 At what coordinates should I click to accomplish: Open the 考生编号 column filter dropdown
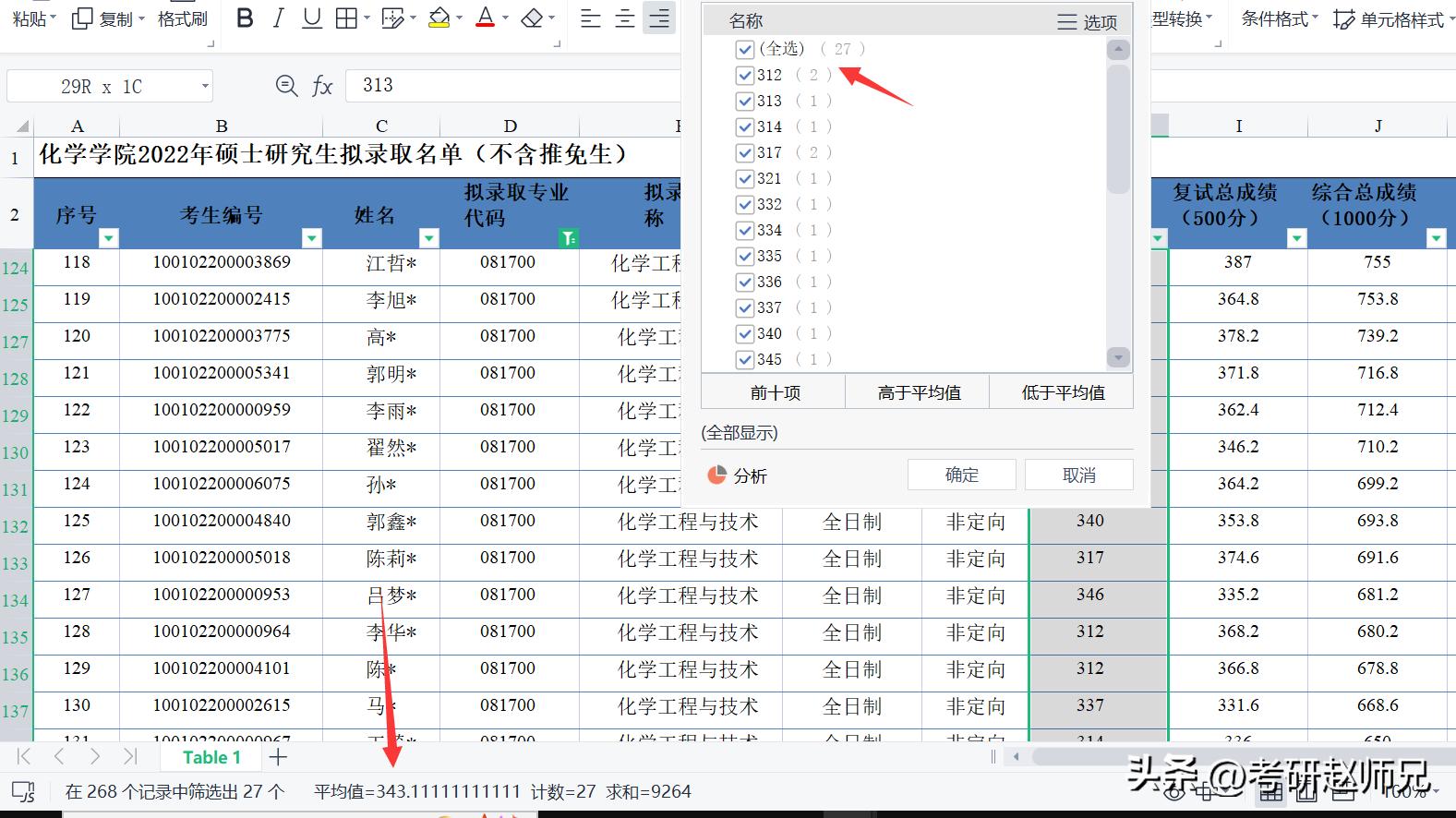312,238
